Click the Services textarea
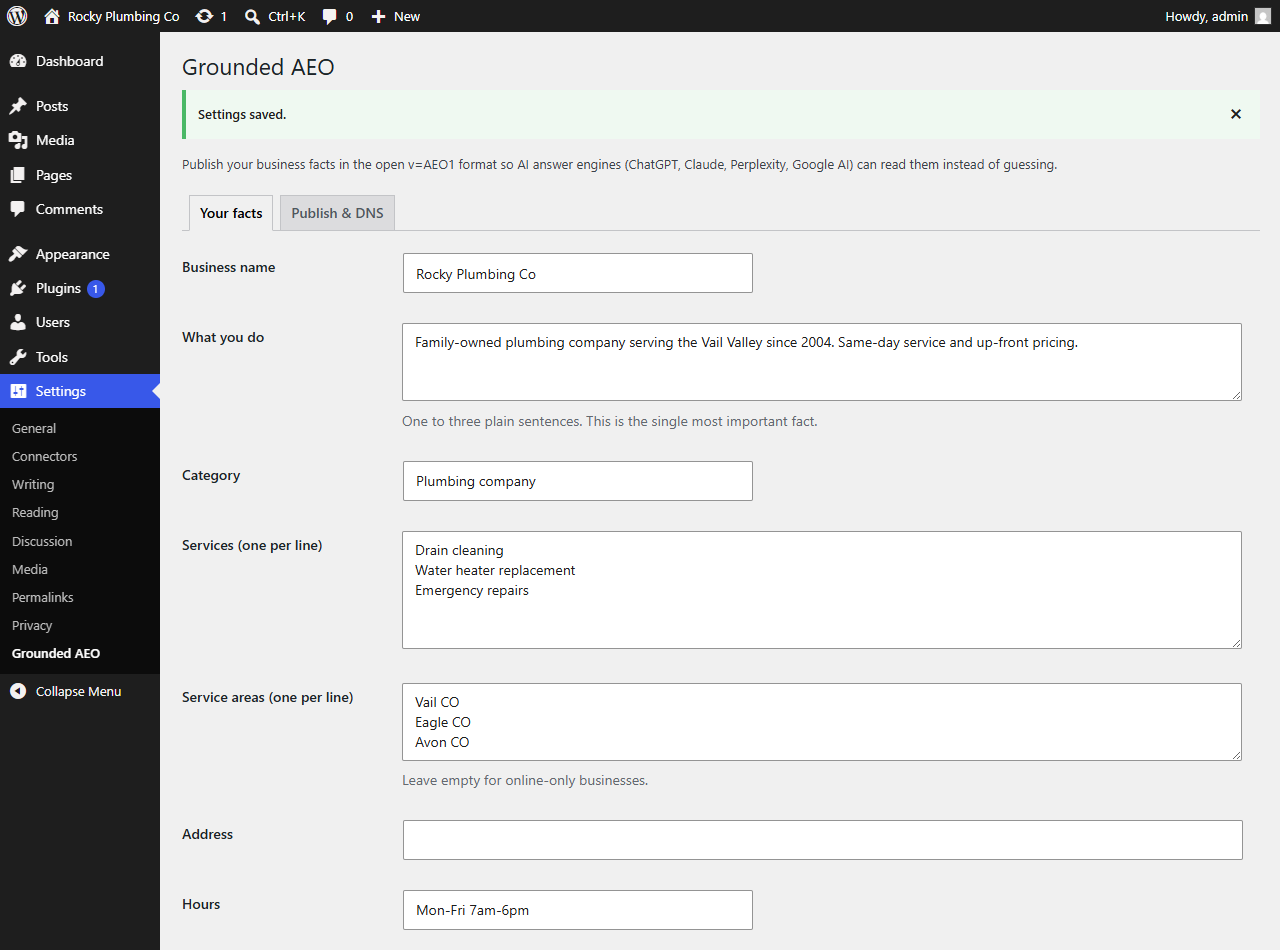1280x950 pixels. [822, 590]
